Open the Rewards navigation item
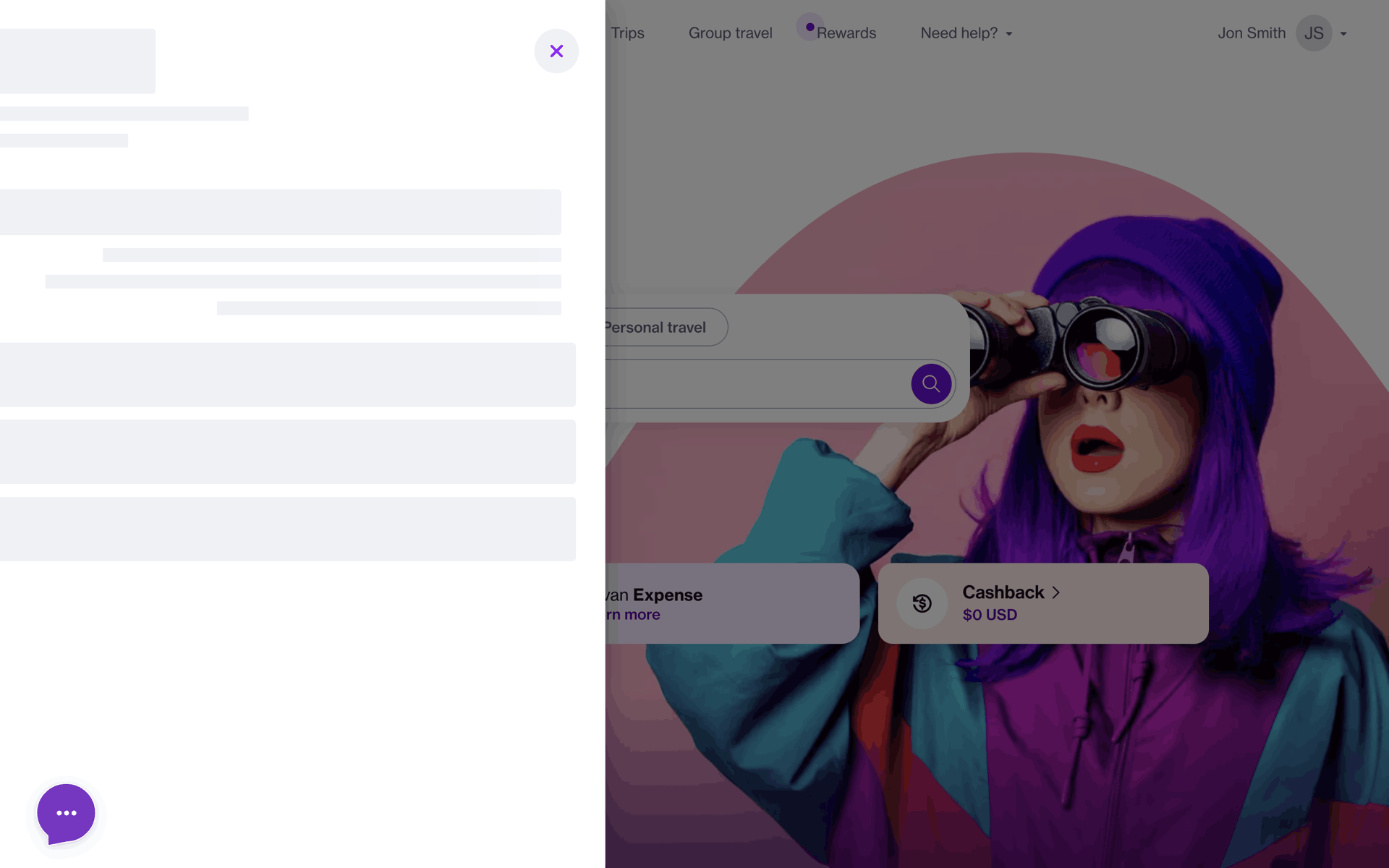The height and width of the screenshot is (868, 1389). point(846,33)
